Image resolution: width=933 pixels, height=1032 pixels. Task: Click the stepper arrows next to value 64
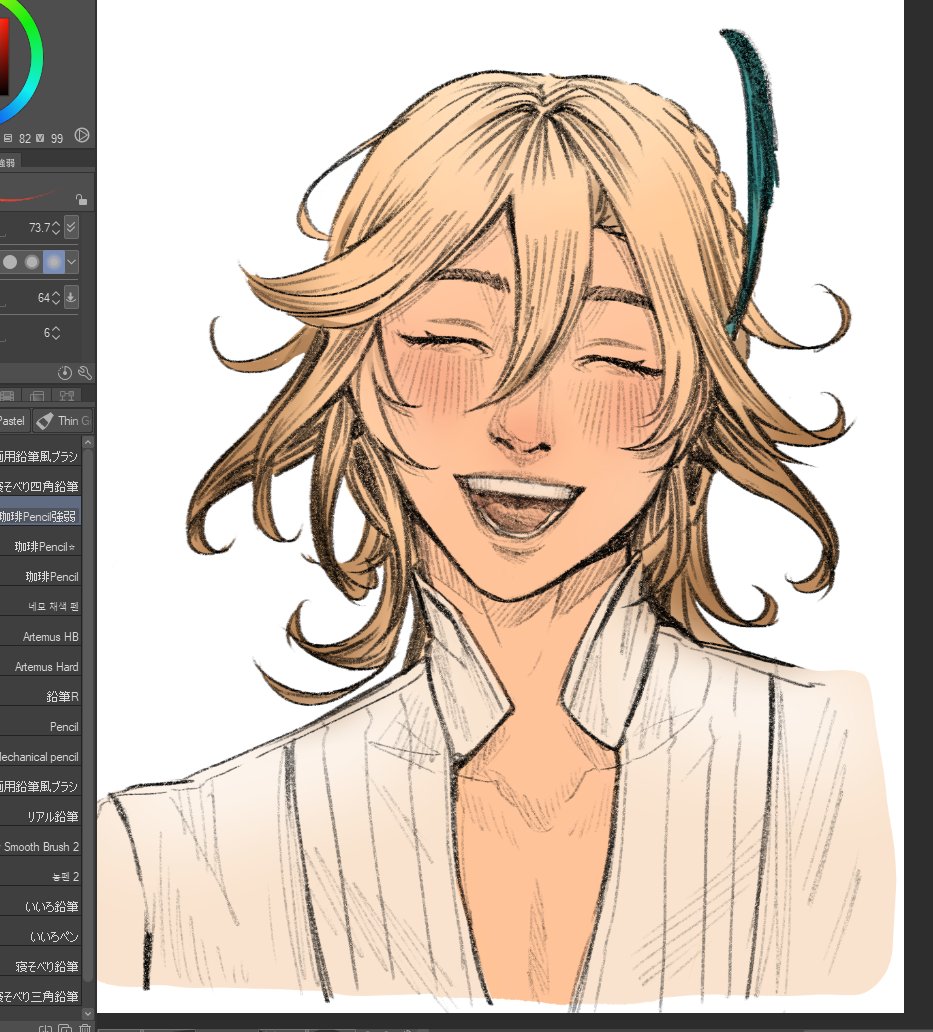[55, 297]
